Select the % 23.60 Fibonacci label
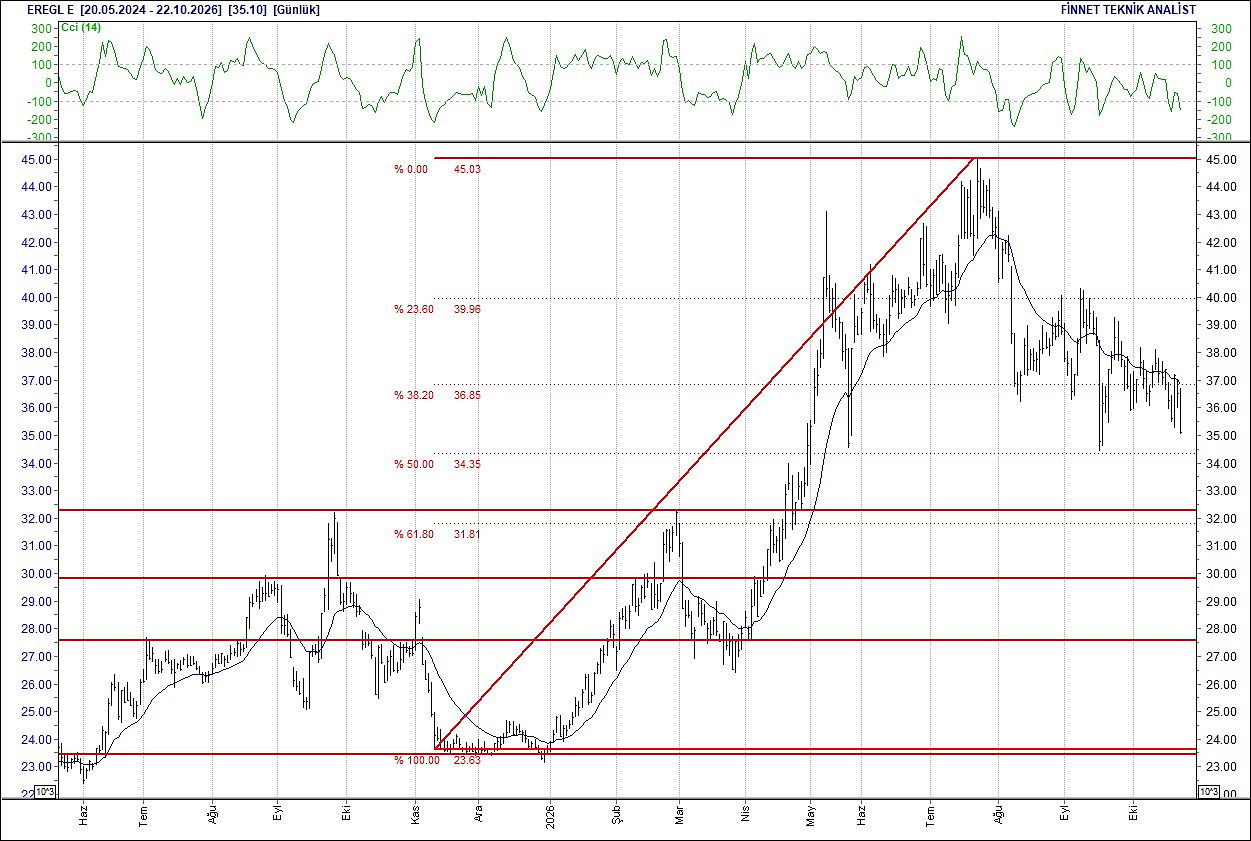Image resolution: width=1251 pixels, height=841 pixels. (x=413, y=309)
